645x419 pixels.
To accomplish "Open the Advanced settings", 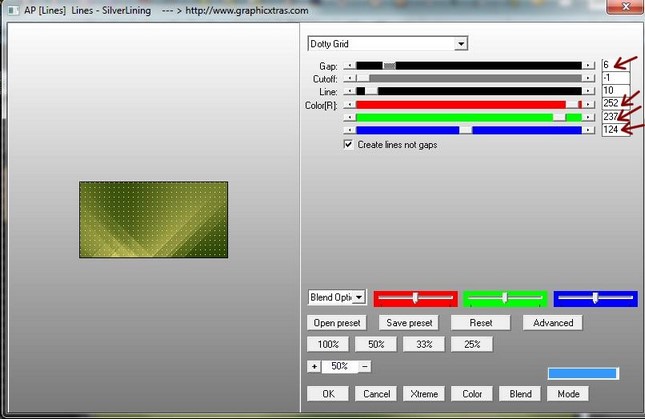I will tap(552, 323).
